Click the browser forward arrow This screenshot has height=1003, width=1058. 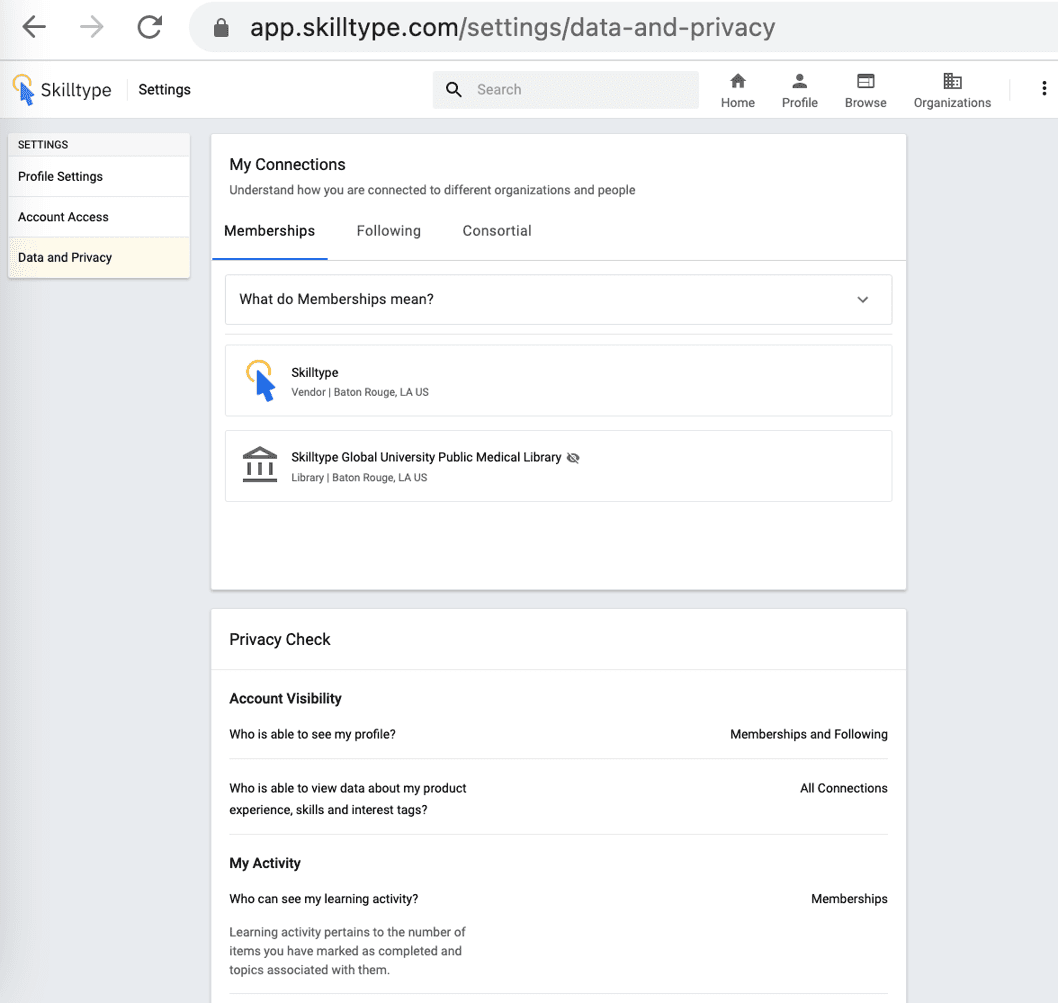click(x=92, y=27)
